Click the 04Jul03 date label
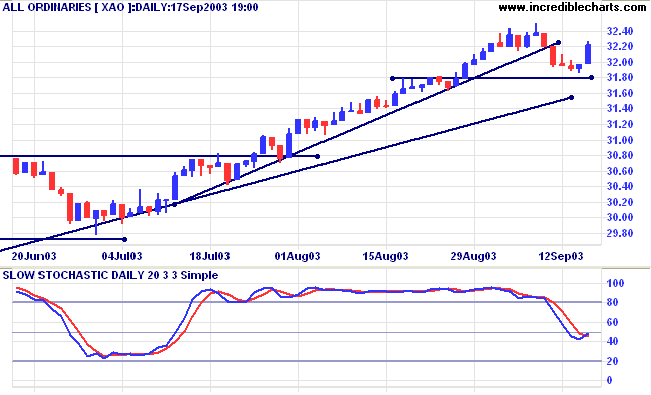Screen dimensions: 651x395 point(122,256)
